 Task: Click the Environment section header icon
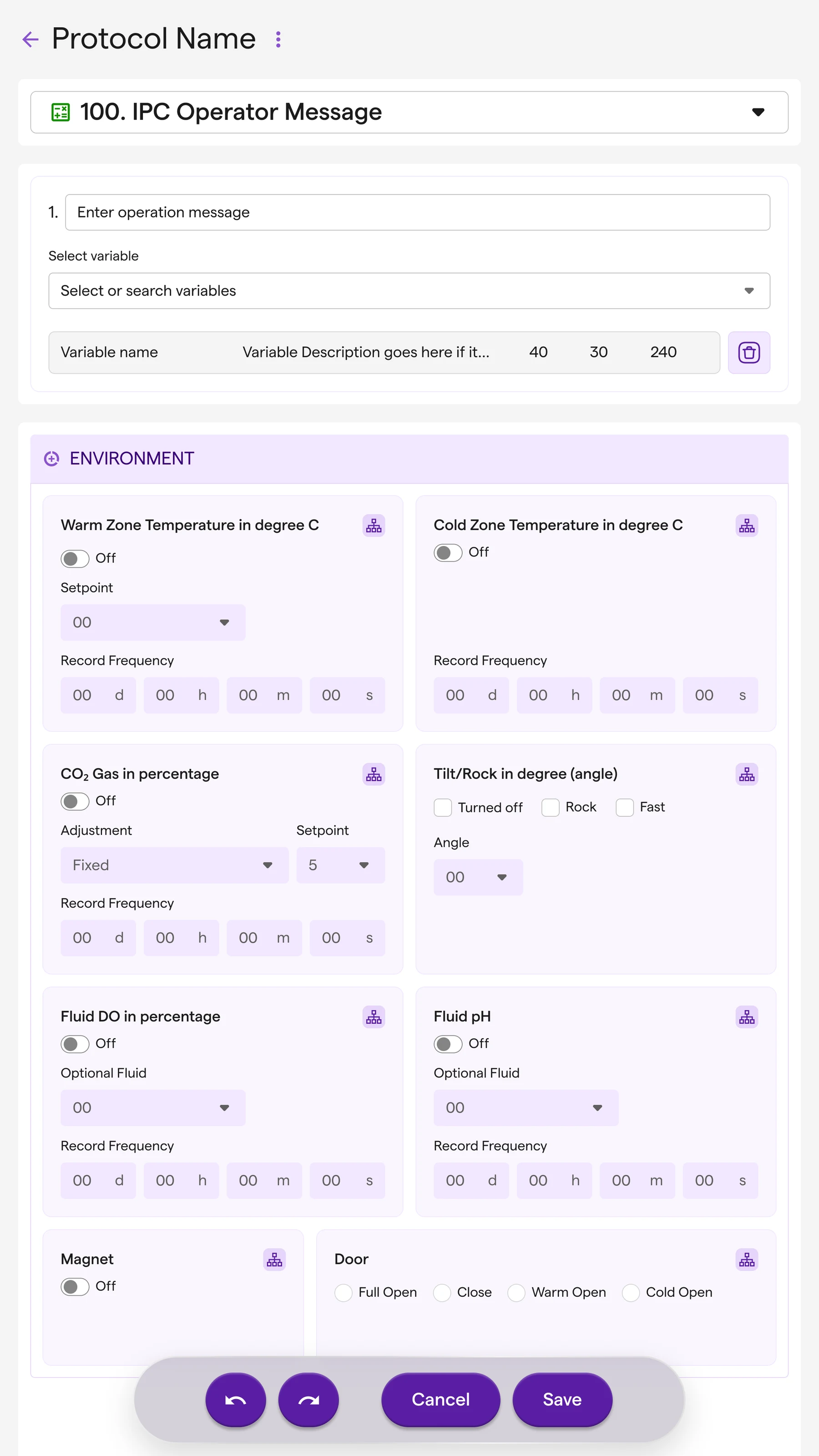tap(51, 458)
